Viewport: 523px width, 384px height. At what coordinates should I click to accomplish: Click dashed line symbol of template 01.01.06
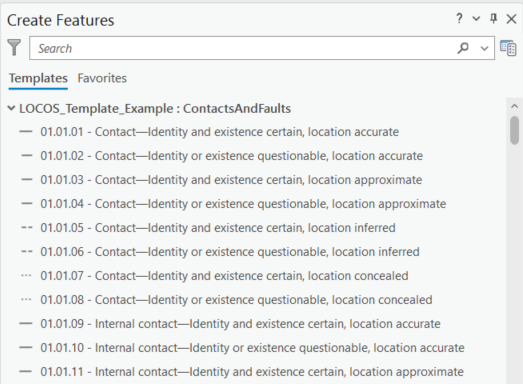click(x=26, y=252)
